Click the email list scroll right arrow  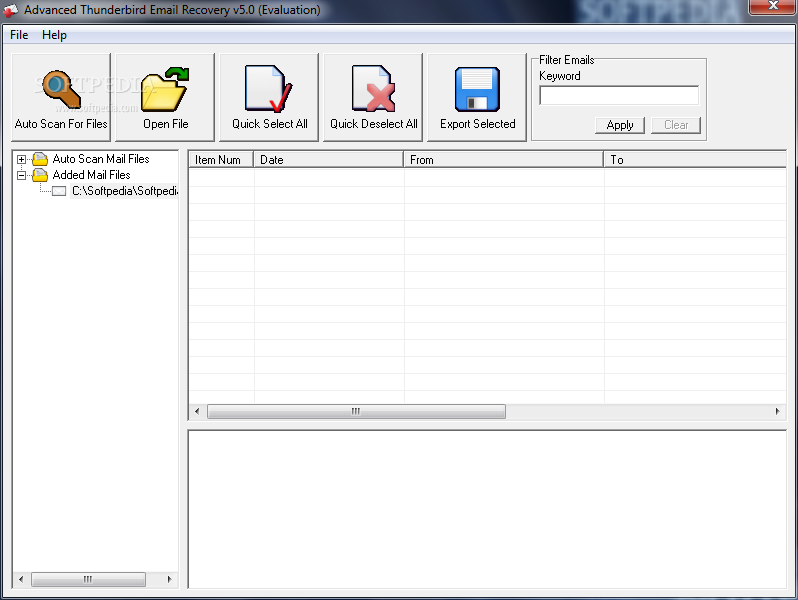coord(777,411)
